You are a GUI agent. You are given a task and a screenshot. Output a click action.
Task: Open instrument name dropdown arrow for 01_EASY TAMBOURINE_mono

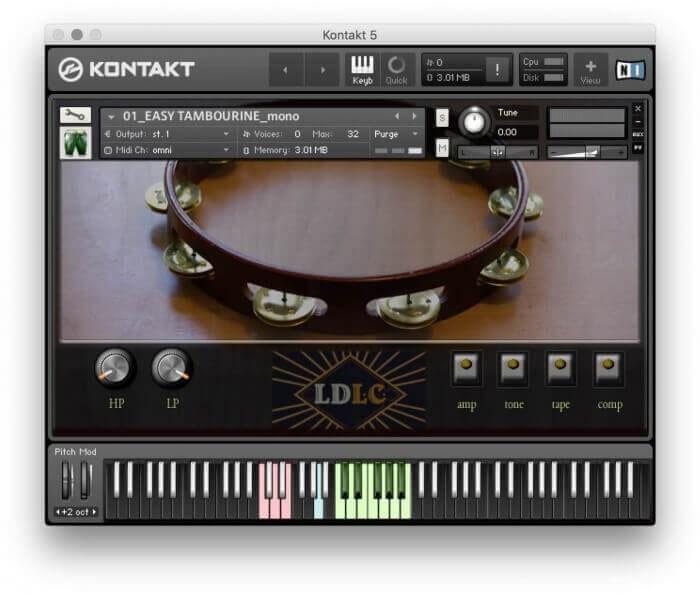coord(110,116)
